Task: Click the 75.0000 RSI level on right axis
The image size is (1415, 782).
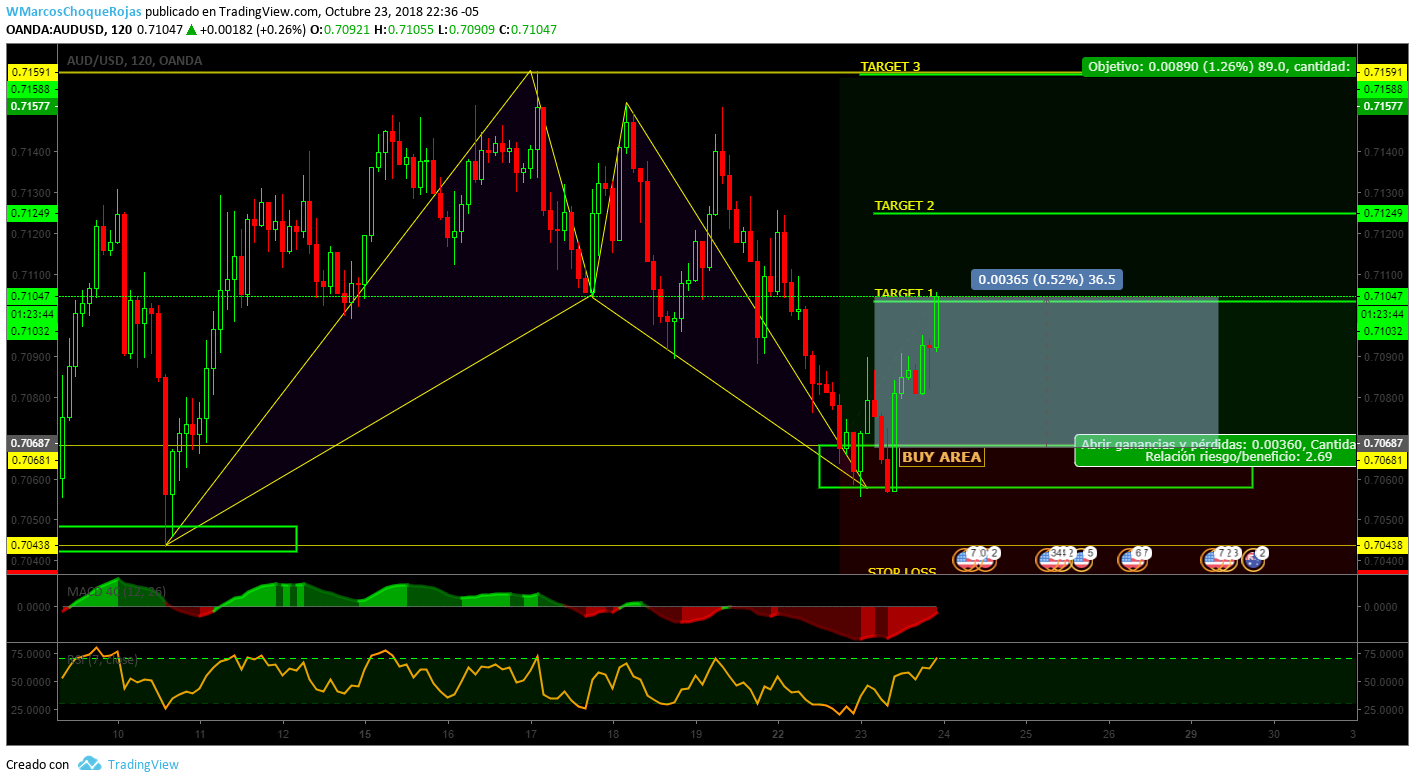Action: (1385, 654)
